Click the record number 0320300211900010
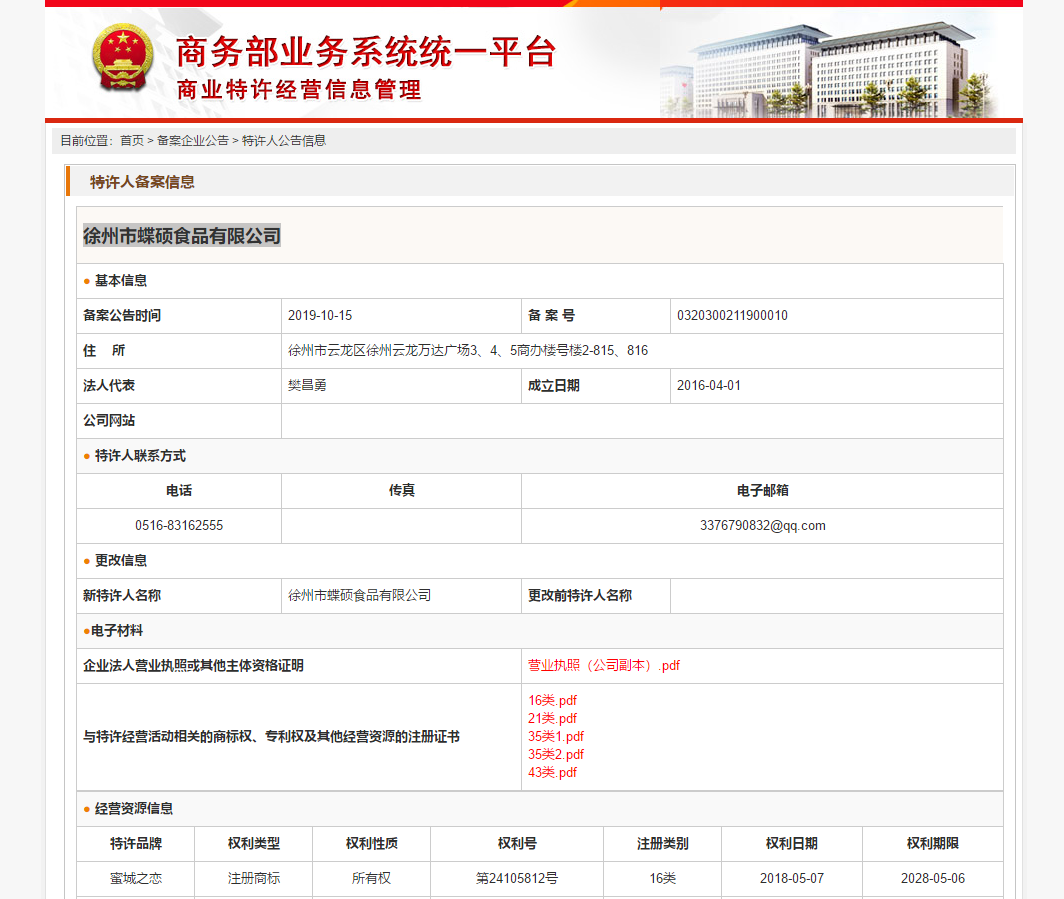The height and width of the screenshot is (899, 1064). point(732,315)
